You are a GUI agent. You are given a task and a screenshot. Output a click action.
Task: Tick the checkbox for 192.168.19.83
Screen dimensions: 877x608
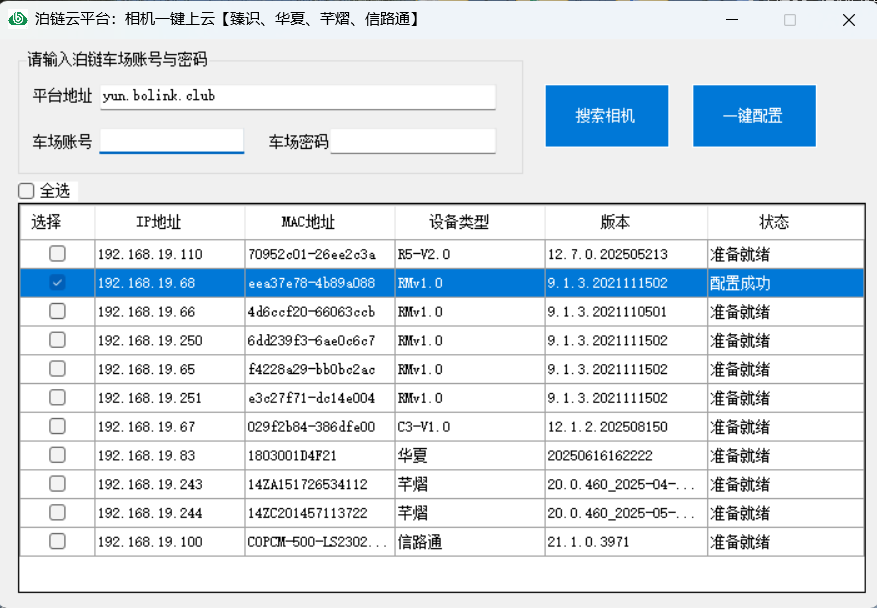click(x=58, y=455)
